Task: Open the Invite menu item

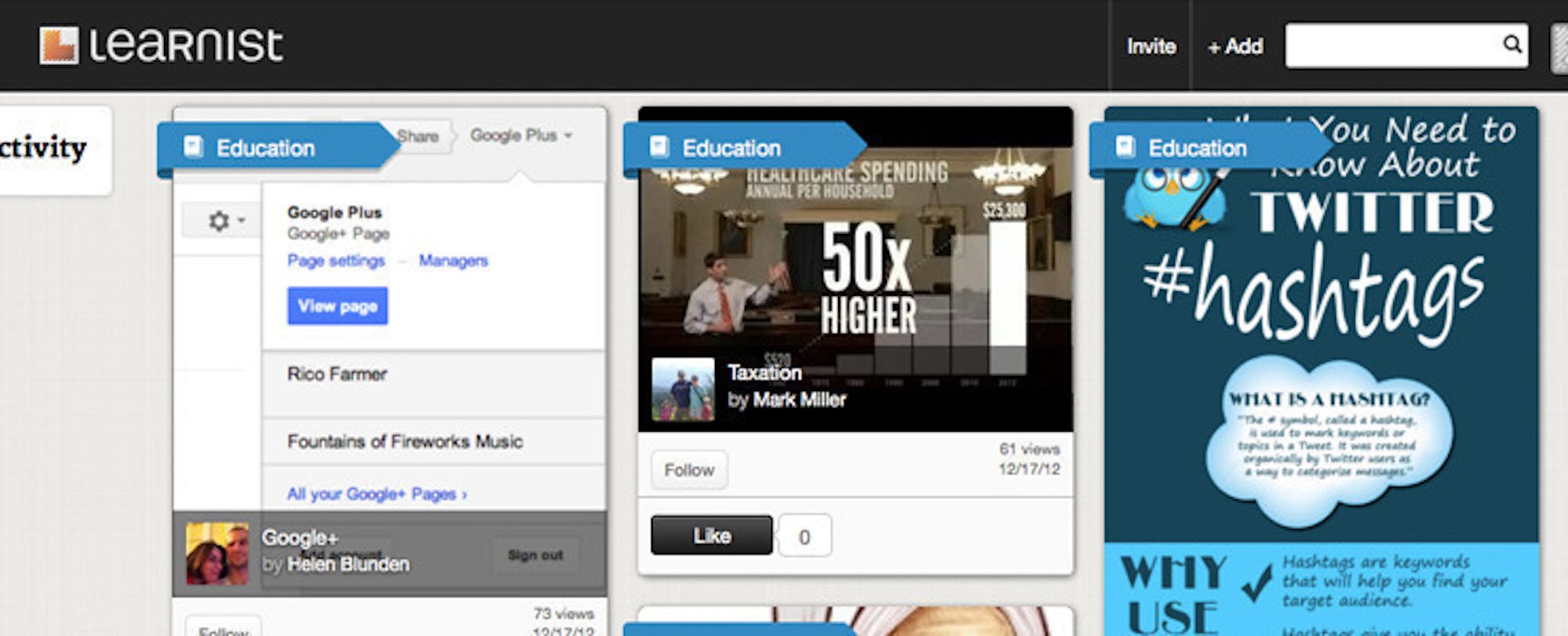Action: click(x=1151, y=46)
